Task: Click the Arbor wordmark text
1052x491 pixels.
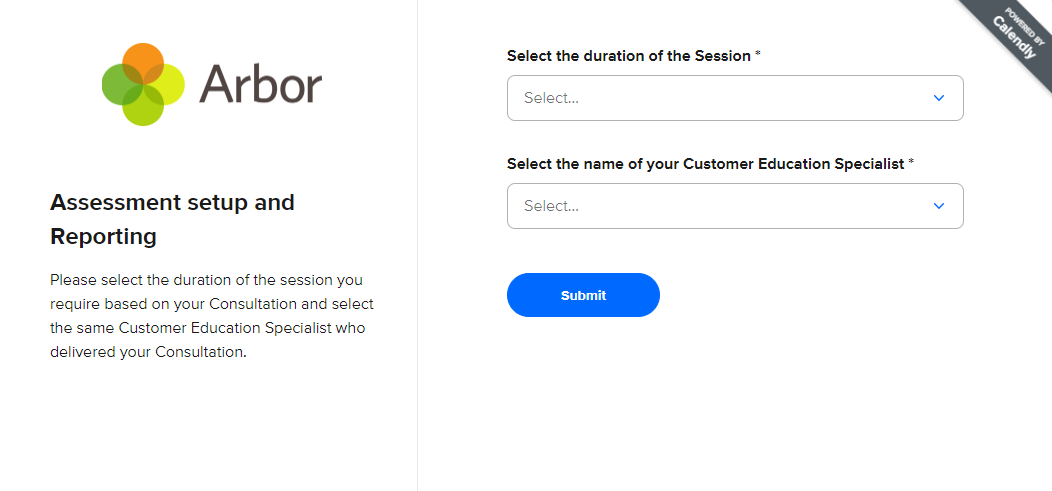Action: click(260, 84)
